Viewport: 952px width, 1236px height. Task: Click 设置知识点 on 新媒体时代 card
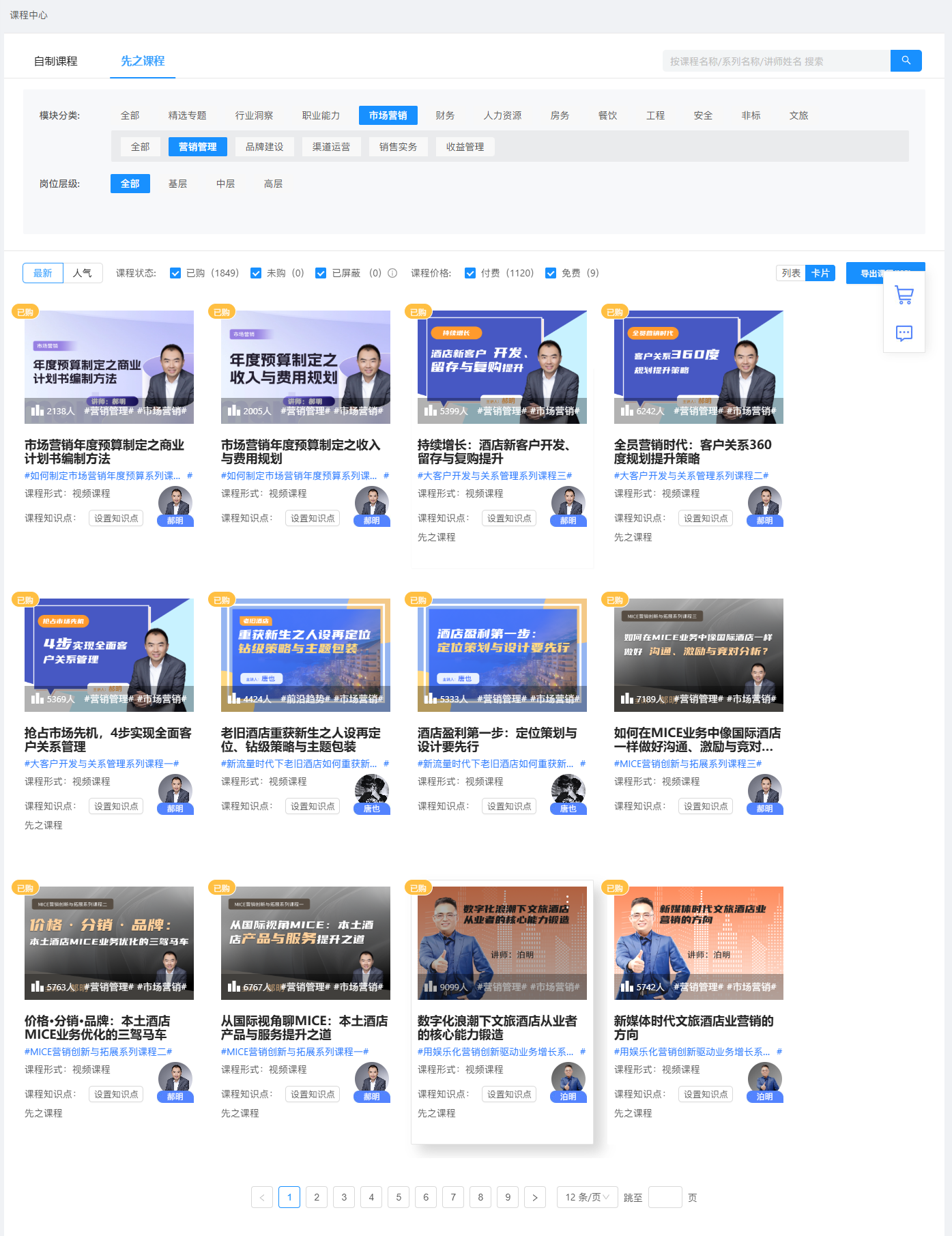(x=706, y=1094)
